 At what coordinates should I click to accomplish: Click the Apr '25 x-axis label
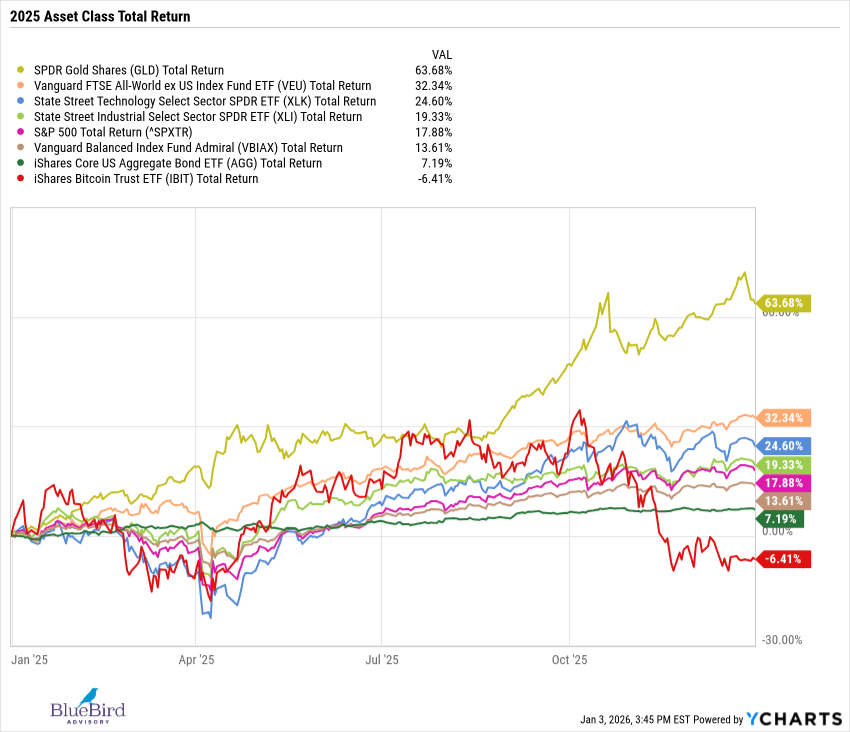(196, 660)
